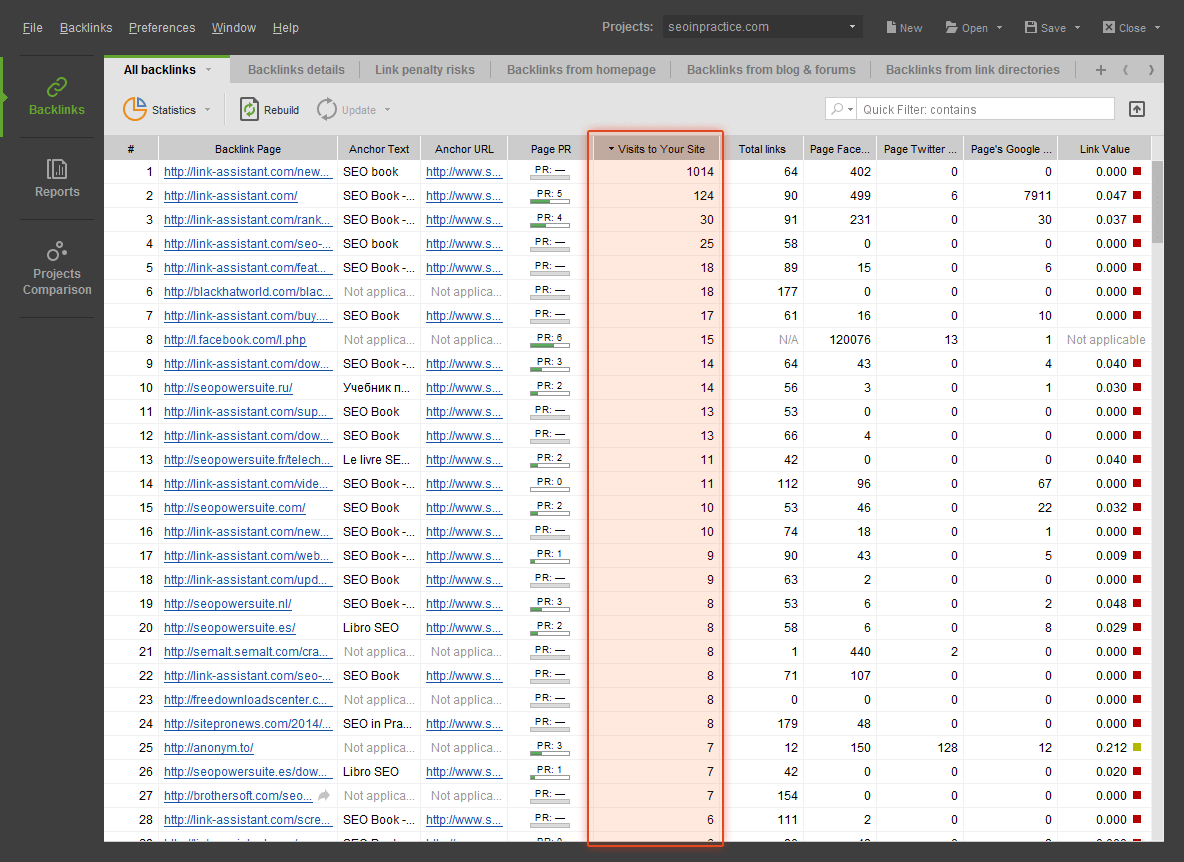Open the Help menu

(285, 27)
